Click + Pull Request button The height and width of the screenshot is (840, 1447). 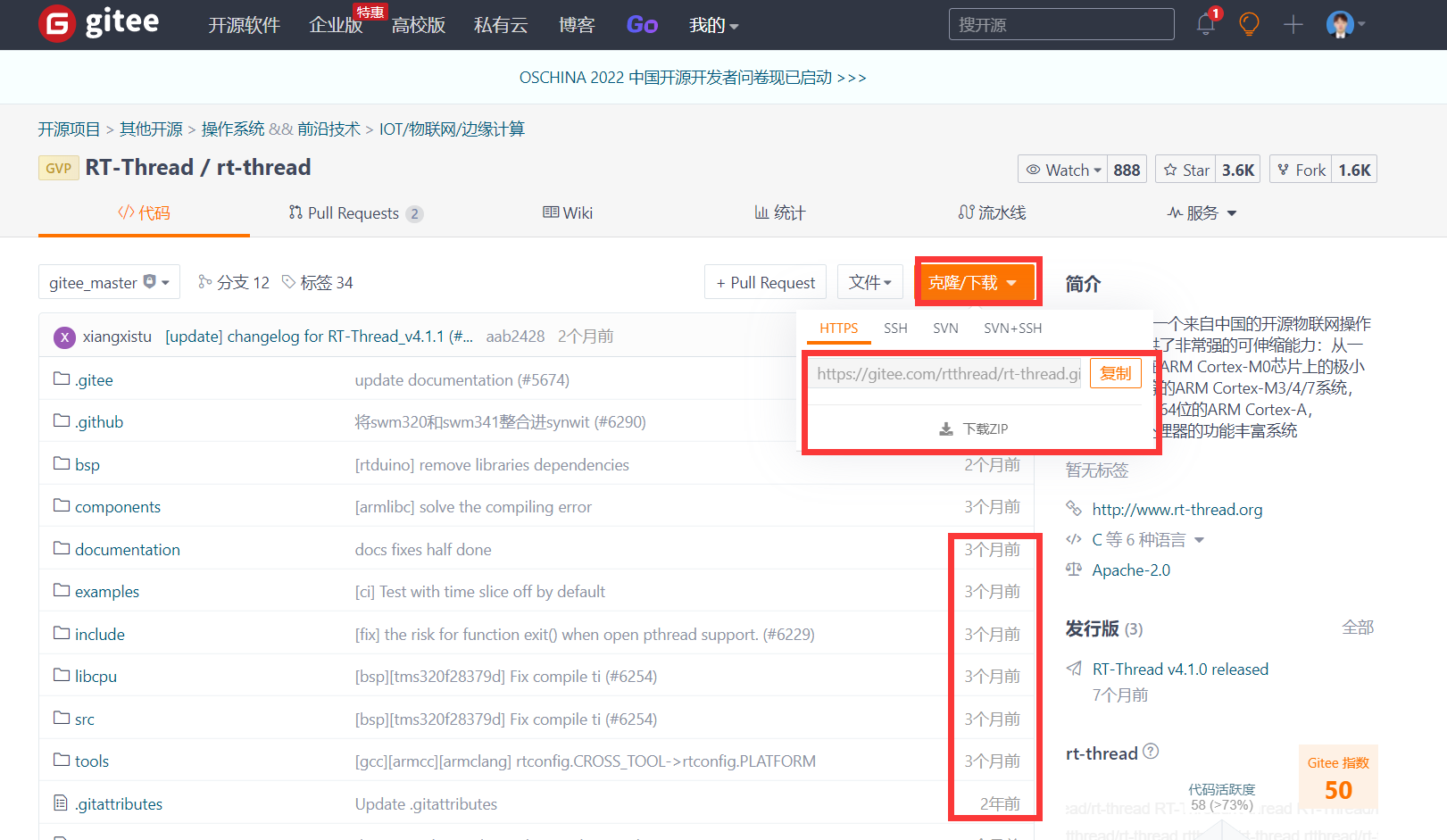pyautogui.click(x=765, y=282)
